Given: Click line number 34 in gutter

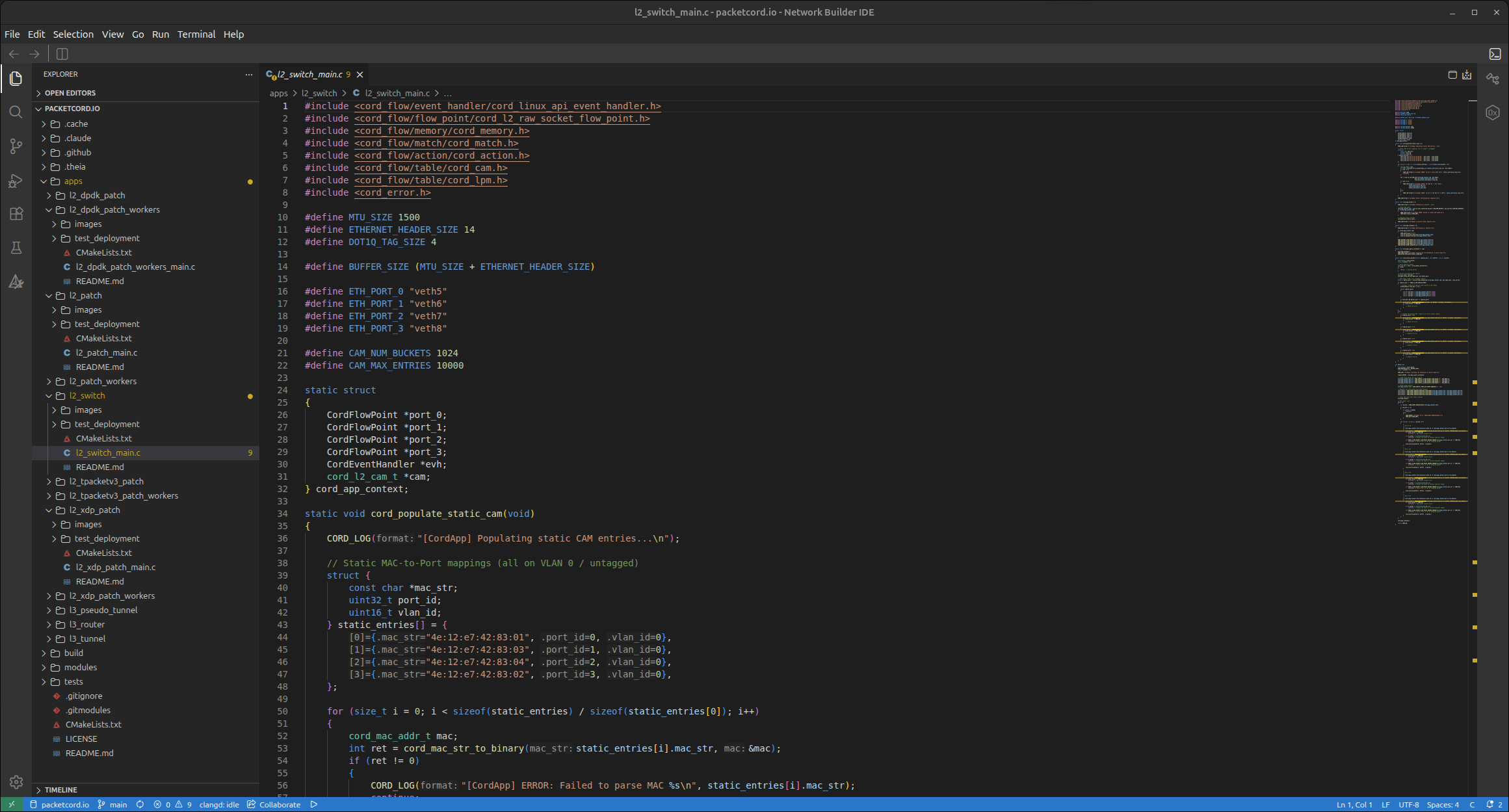Looking at the screenshot, I should (282, 514).
